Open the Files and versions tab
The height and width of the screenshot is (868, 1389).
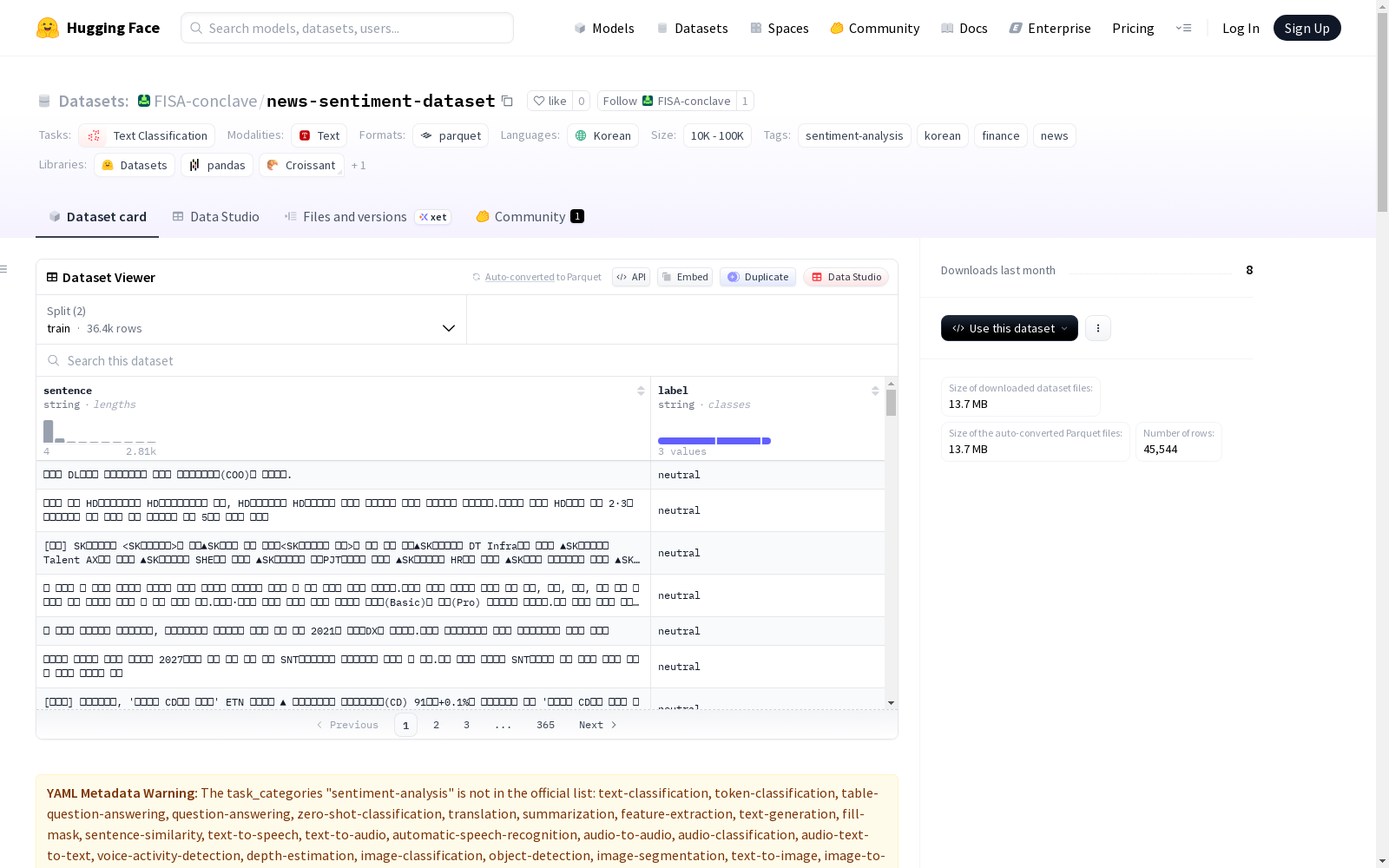click(367, 217)
